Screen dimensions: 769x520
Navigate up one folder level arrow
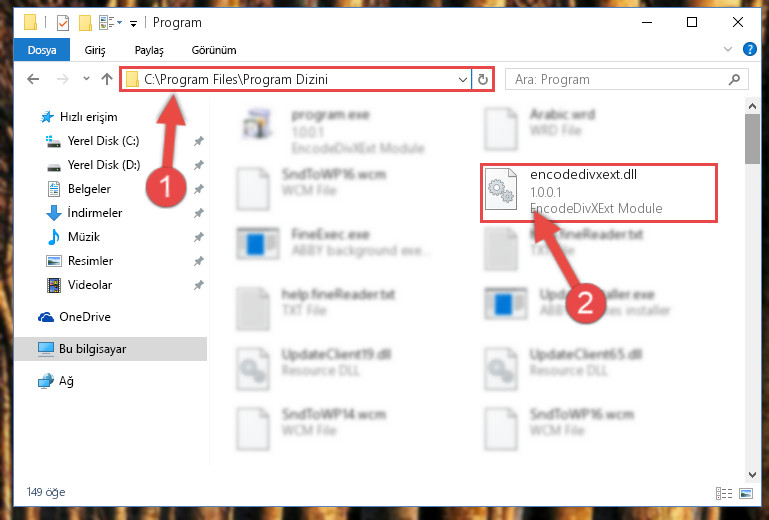pos(106,79)
